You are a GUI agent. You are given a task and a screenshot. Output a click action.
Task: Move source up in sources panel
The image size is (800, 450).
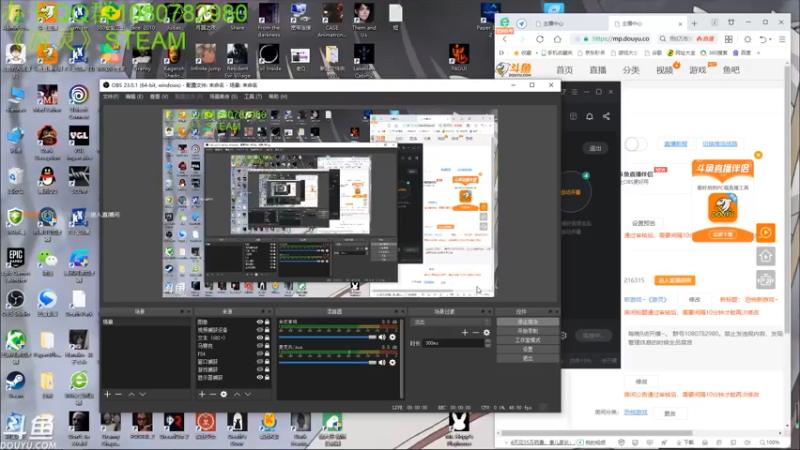point(237,394)
